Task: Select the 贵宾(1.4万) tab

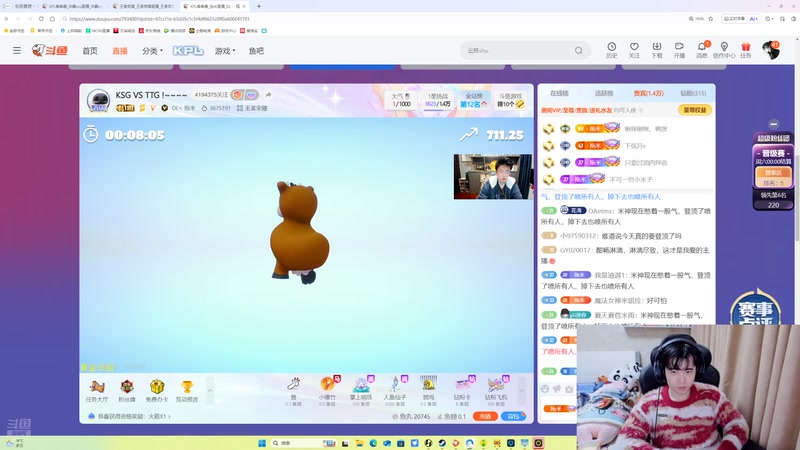Action: pos(648,93)
